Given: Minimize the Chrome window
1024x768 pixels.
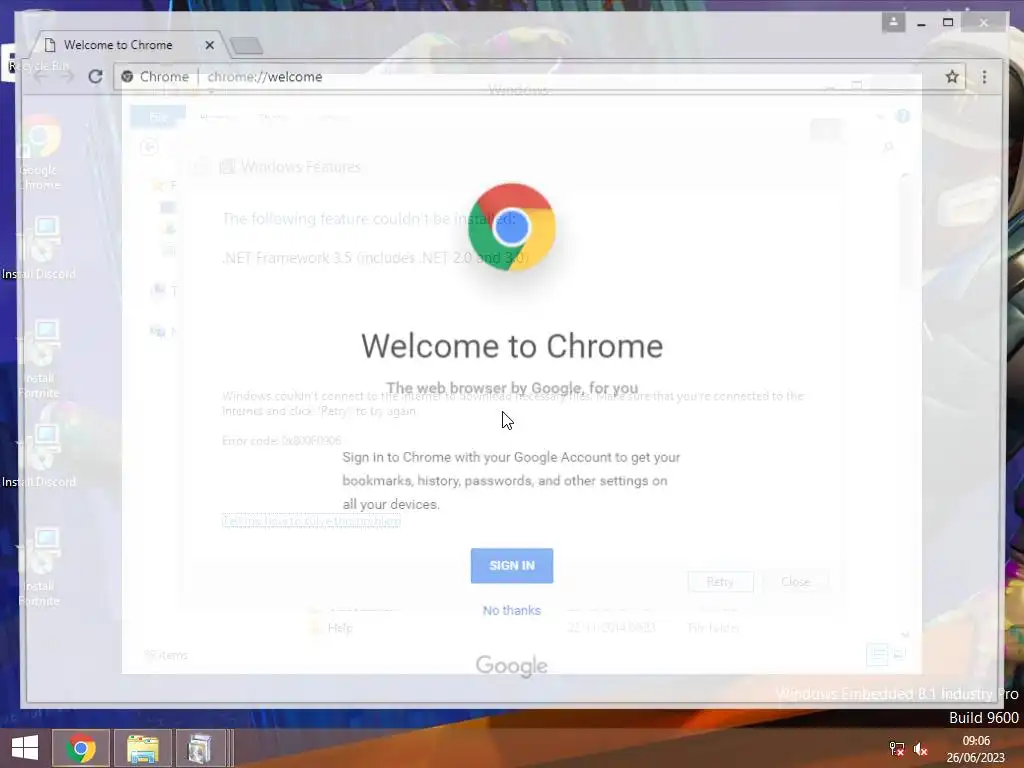Looking at the screenshot, I should 921,23.
